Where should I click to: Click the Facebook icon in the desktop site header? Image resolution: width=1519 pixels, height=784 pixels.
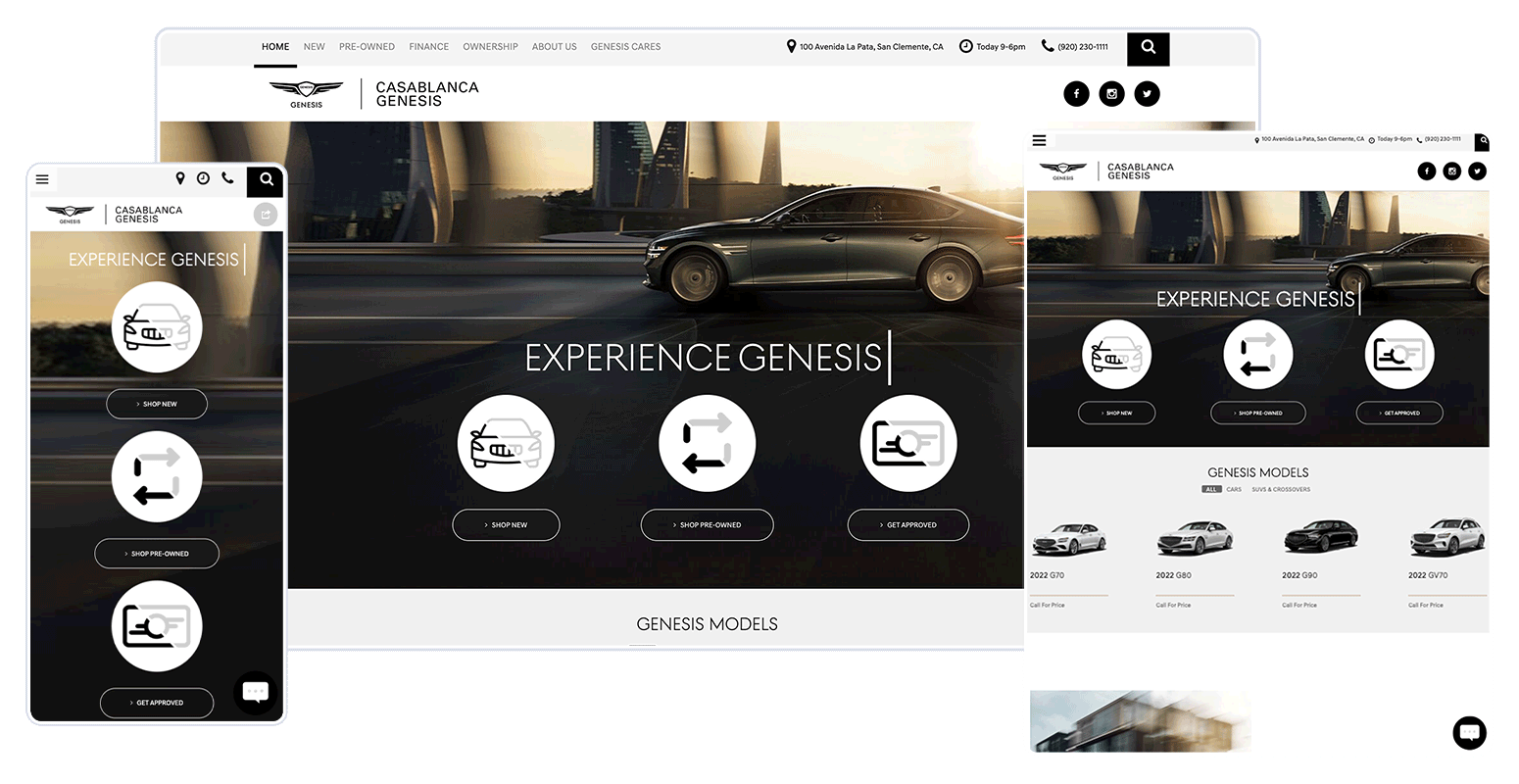pos(1076,94)
